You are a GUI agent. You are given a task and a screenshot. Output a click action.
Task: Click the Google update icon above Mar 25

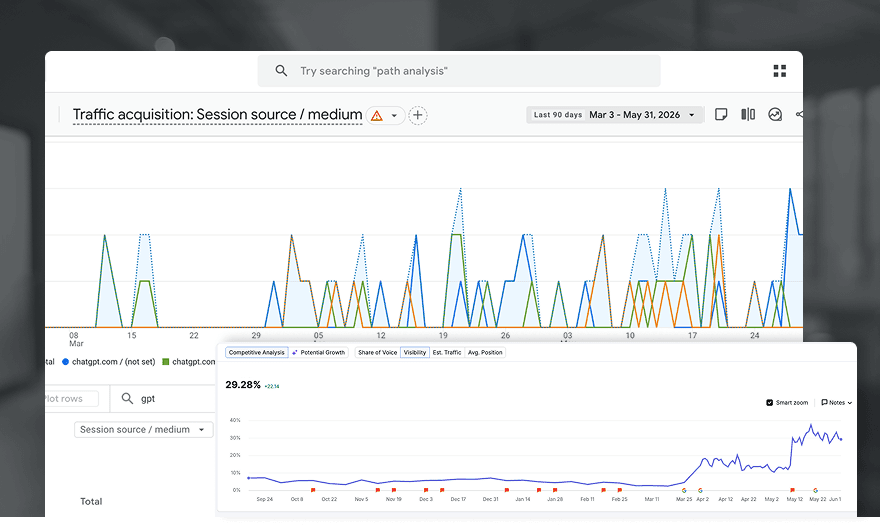tap(684, 490)
